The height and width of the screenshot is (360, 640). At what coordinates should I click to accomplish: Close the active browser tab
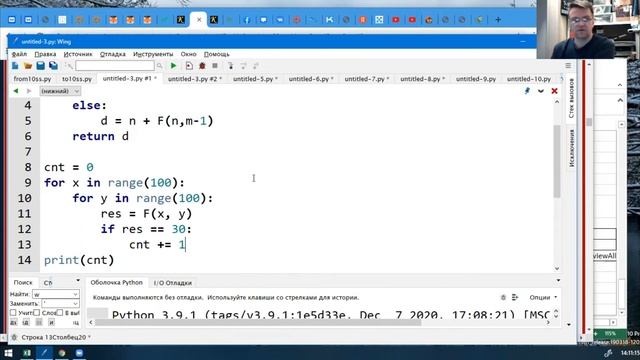[199, 20]
